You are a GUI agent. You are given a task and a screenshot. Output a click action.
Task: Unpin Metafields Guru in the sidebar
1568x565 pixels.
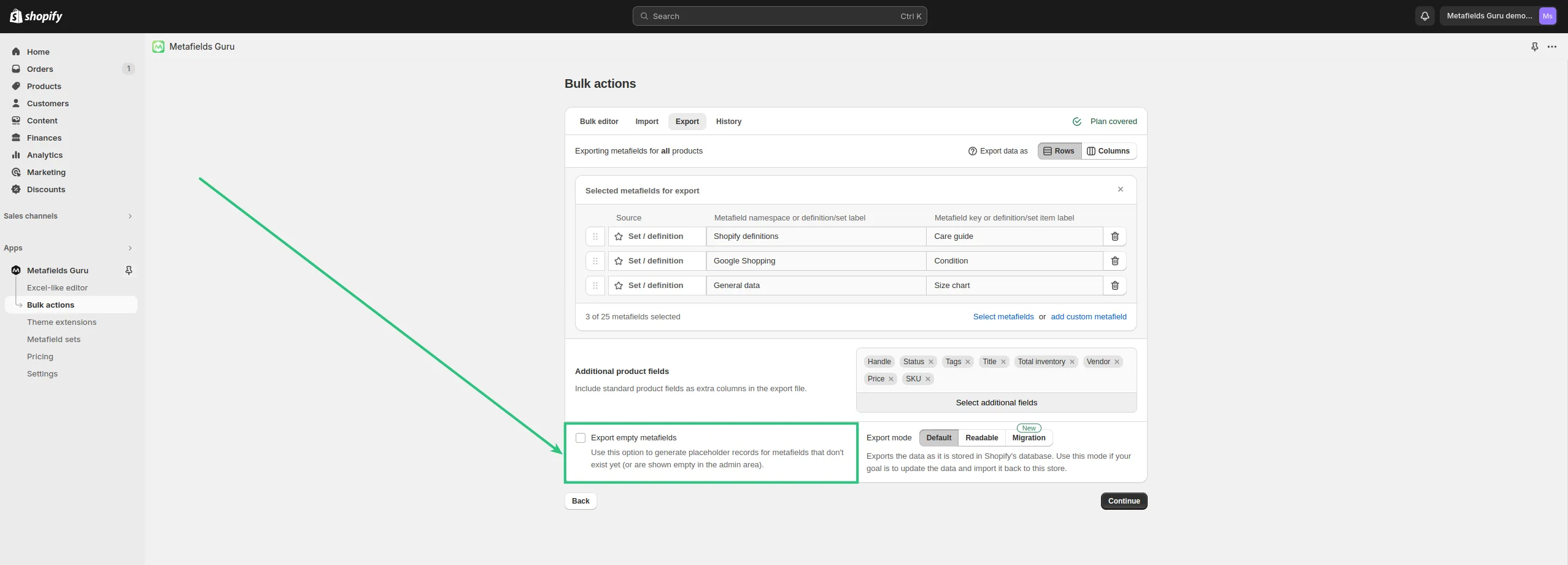129,270
